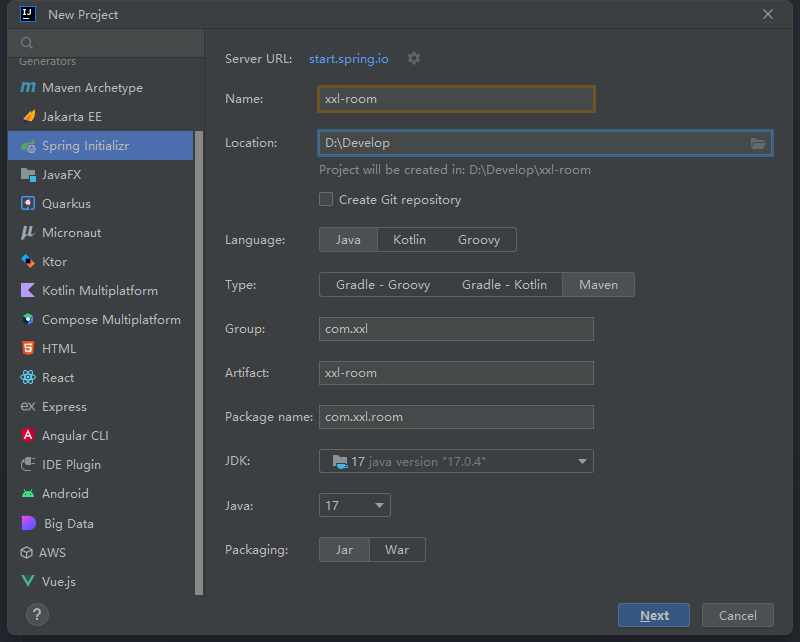
Task: Select Maven Archetype generator
Action: (101, 88)
